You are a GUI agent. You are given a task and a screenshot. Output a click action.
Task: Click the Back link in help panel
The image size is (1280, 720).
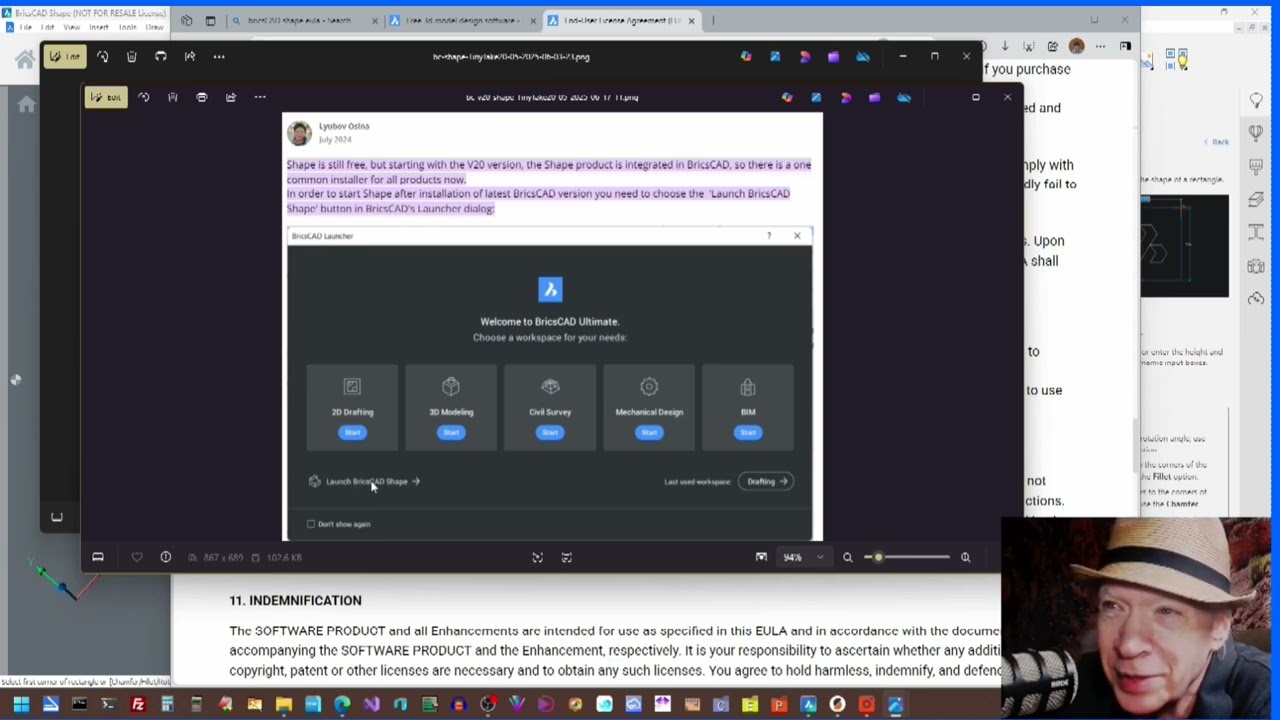[x=1217, y=142]
